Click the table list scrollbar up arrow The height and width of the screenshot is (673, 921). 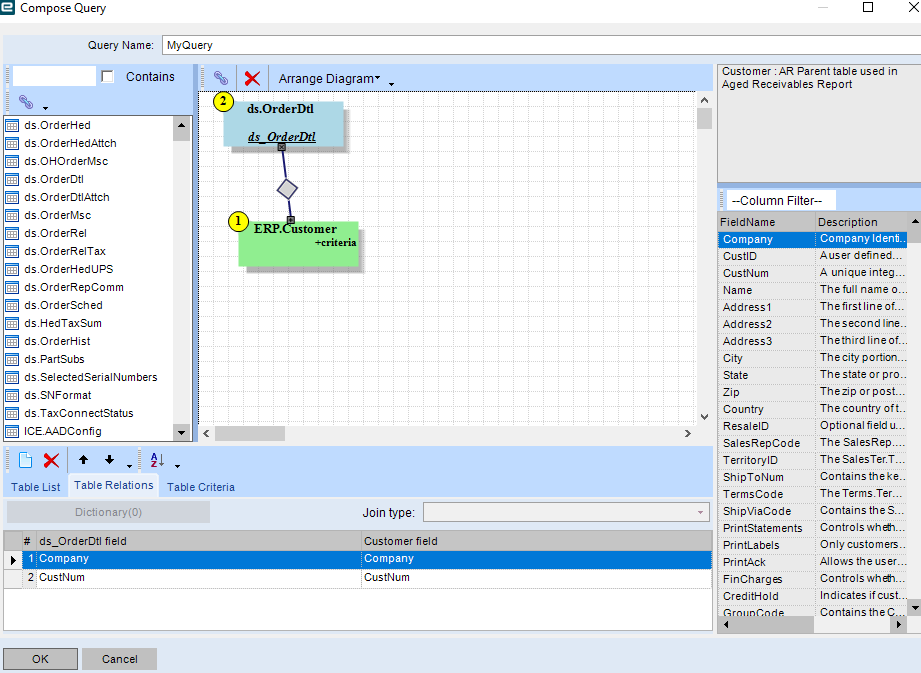click(x=181, y=125)
